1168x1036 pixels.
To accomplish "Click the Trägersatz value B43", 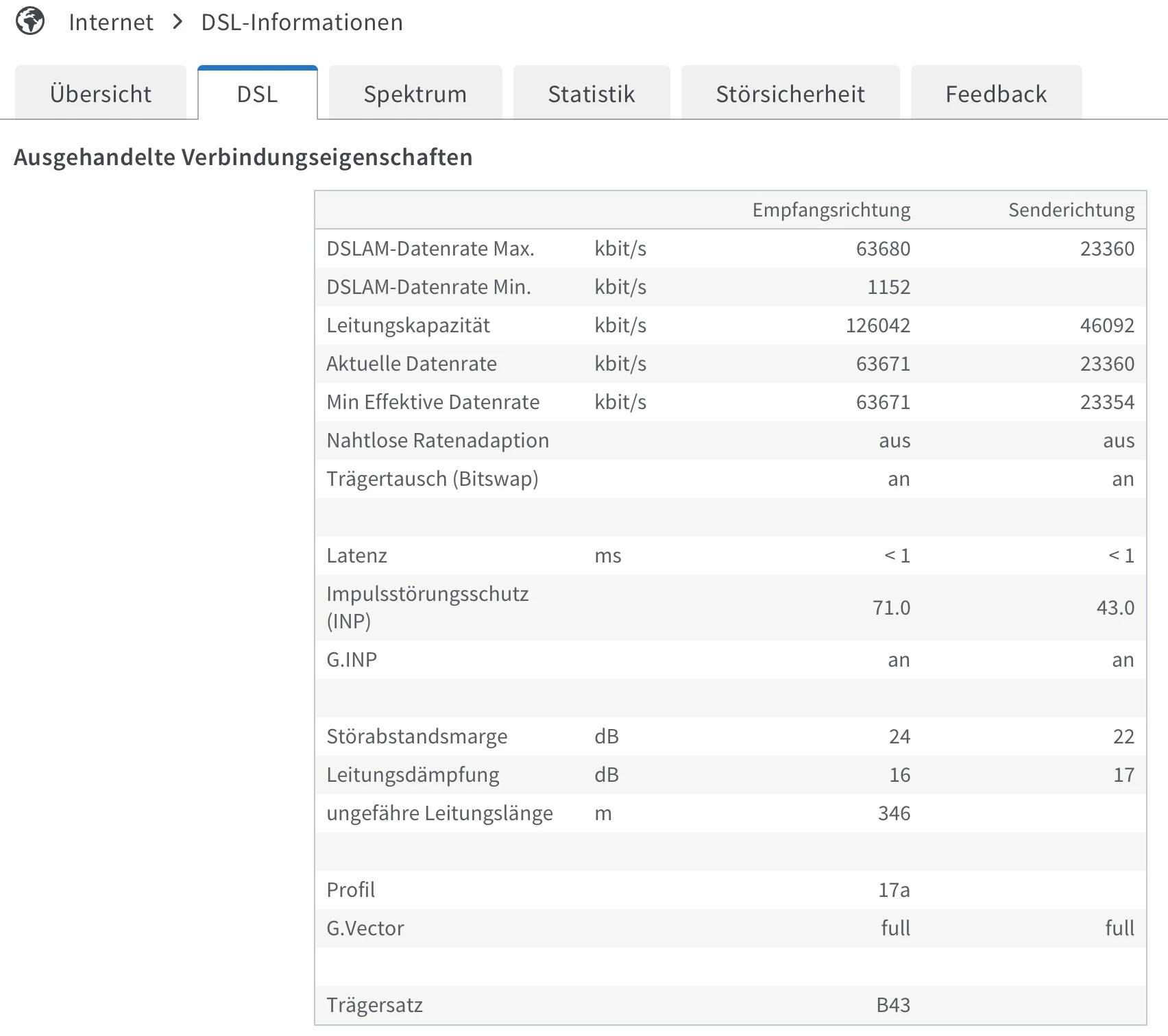I will [893, 1005].
